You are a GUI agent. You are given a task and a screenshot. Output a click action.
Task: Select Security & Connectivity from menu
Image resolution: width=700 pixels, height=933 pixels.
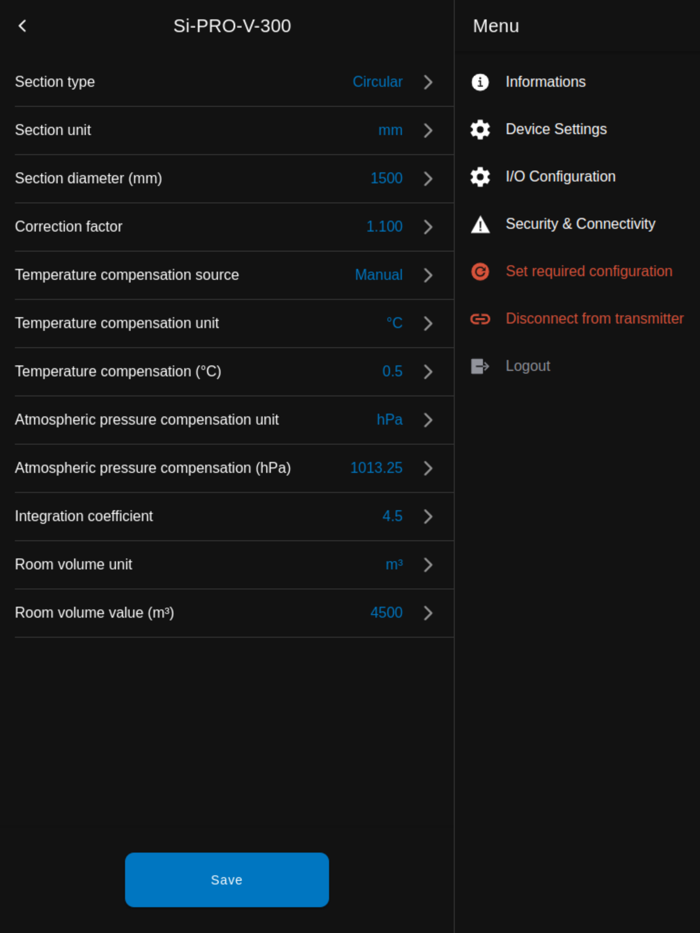[x=580, y=224]
